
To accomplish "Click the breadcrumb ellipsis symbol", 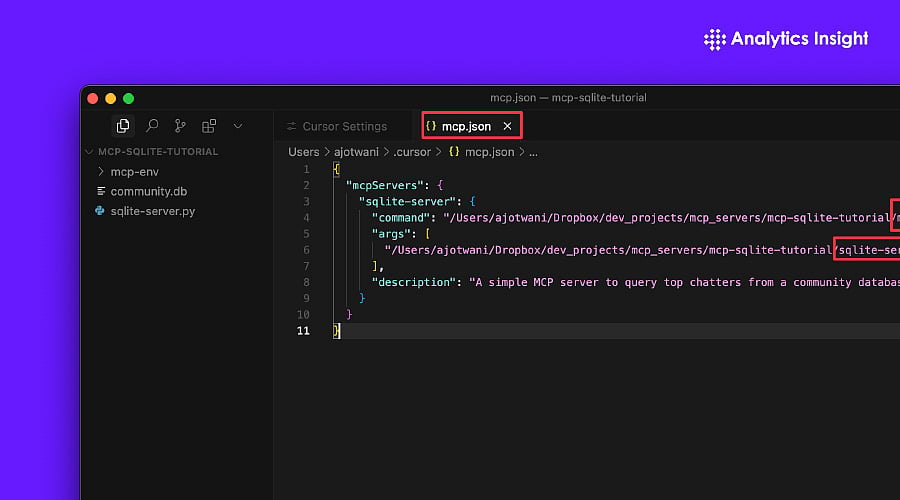I will tap(533, 153).
